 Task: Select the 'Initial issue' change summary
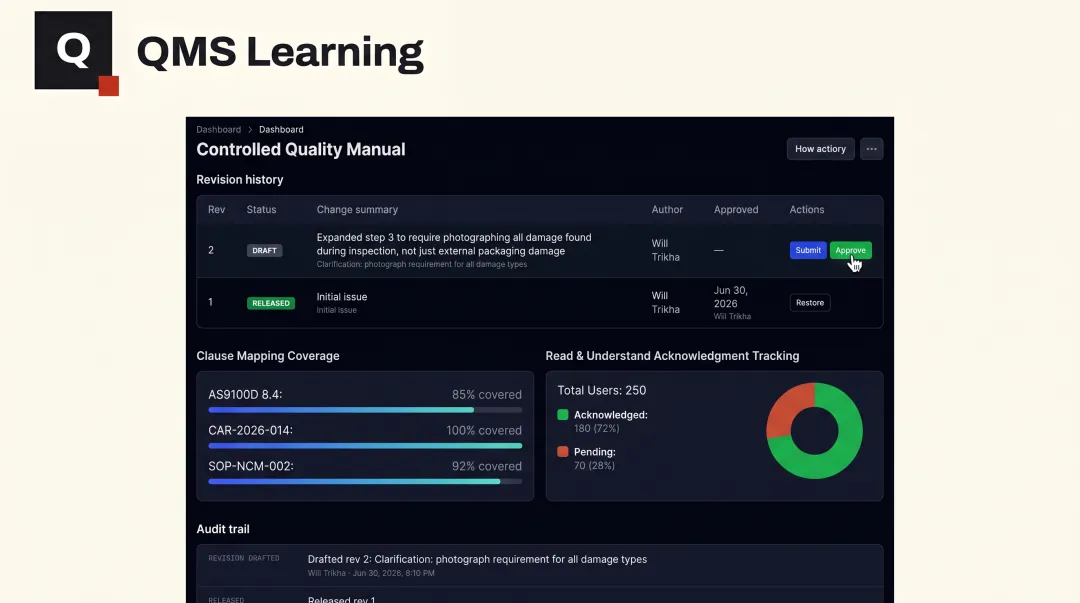pyautogui.click(x=342, y=297)
